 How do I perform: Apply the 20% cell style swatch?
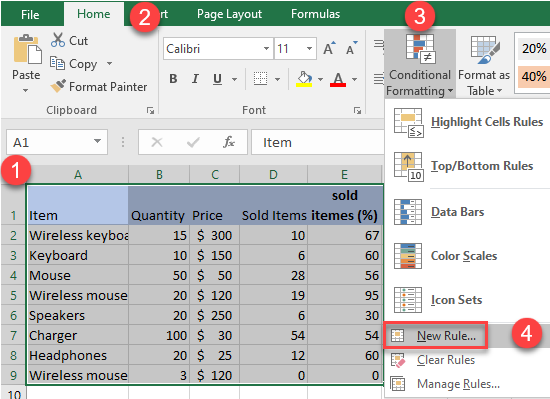534,48
